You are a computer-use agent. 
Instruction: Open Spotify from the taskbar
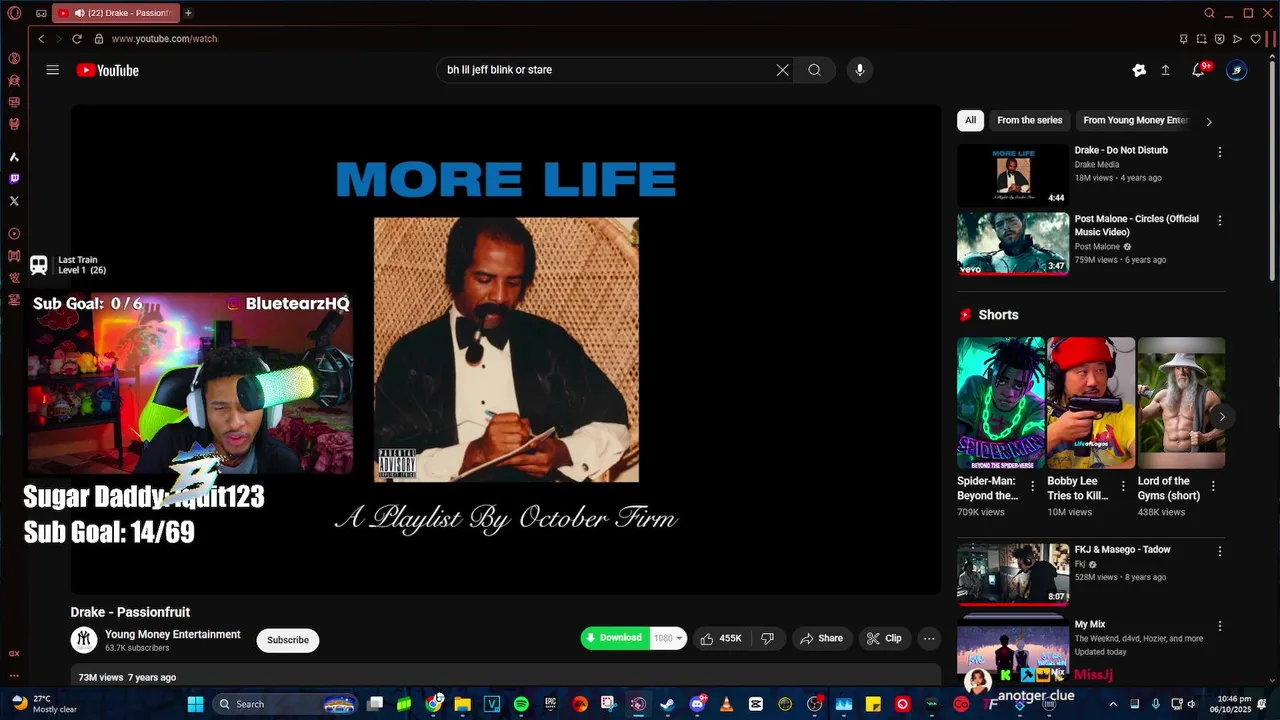[x=521, y=704]
